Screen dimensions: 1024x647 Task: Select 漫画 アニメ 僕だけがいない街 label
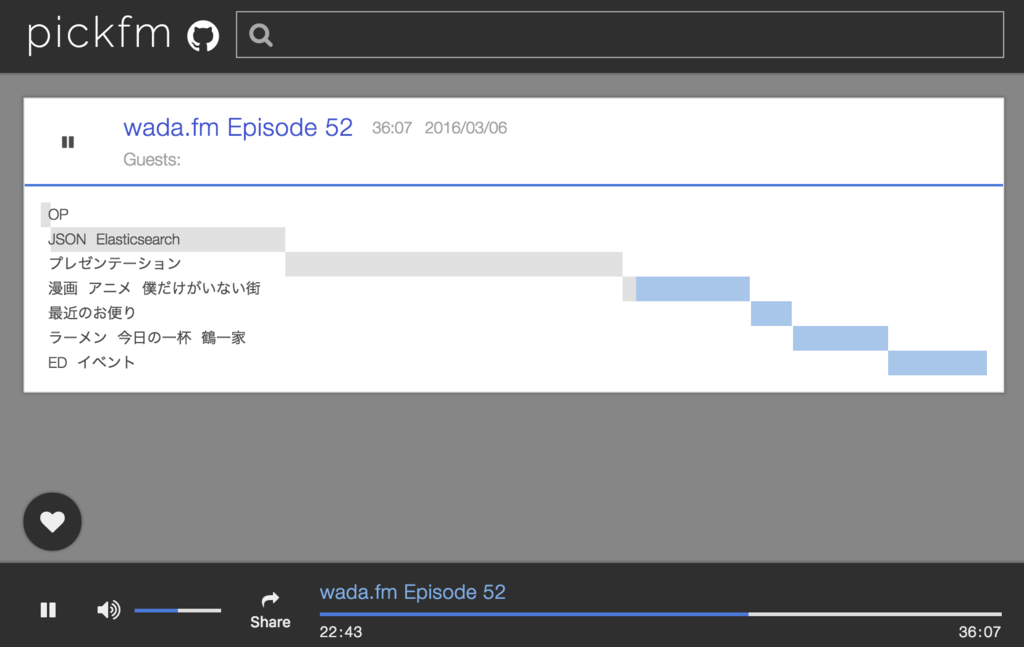[154, 288]
